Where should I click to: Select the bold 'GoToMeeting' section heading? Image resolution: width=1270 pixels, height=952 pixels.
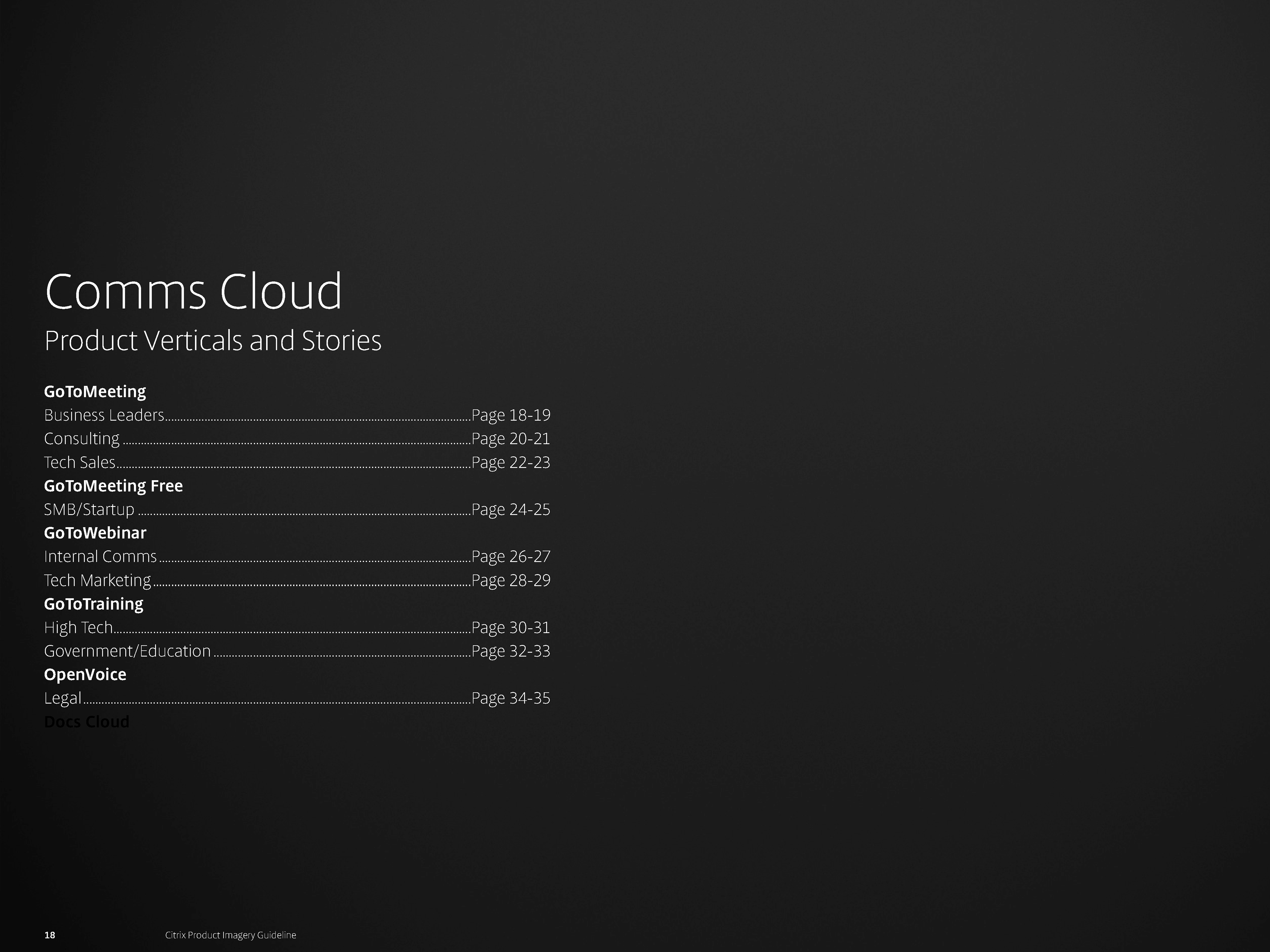click(x=95, y=391)
